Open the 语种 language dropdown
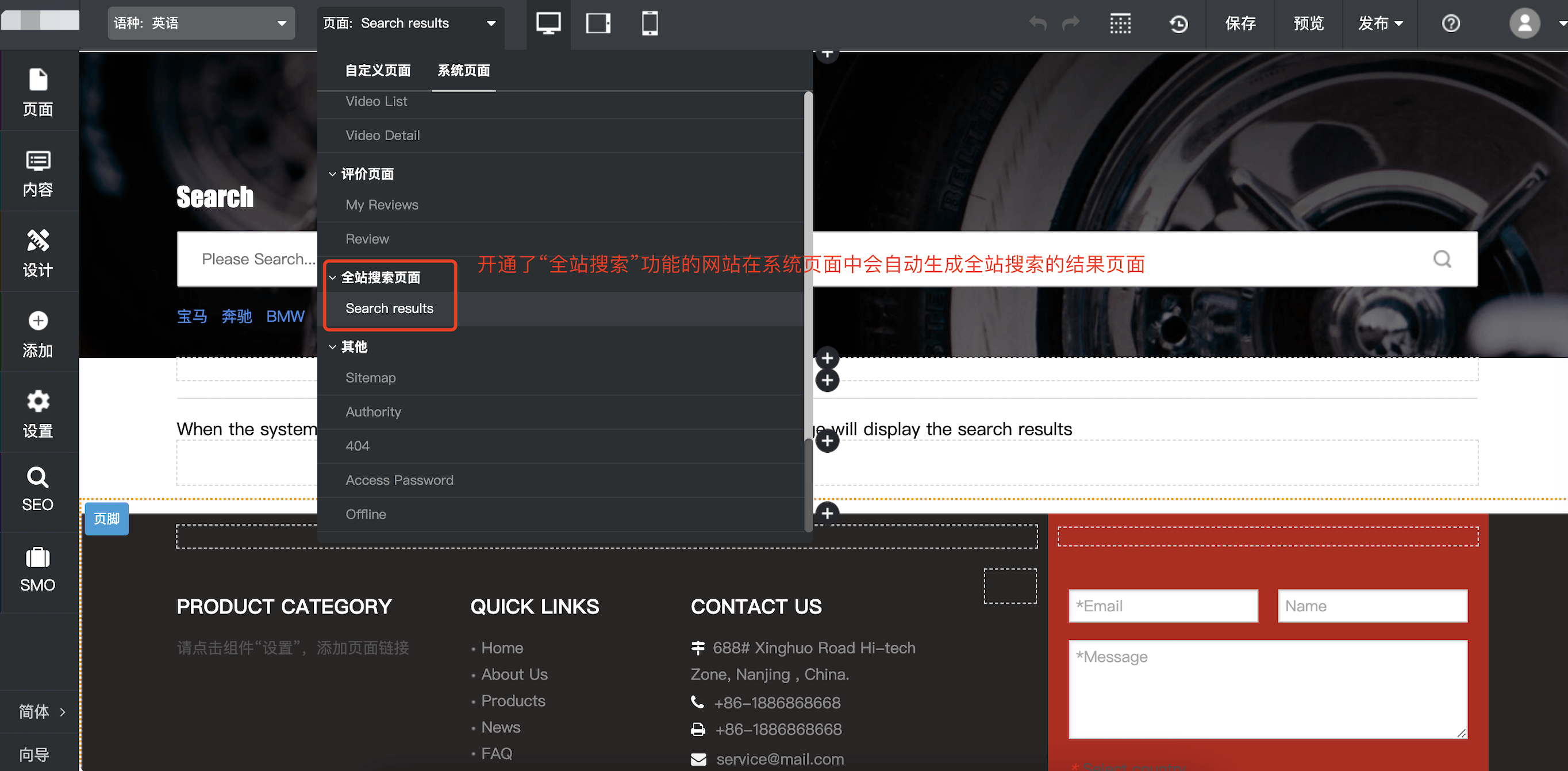Image resolution: width=1568 pixels, height=771 pixels. coord(201,23)
